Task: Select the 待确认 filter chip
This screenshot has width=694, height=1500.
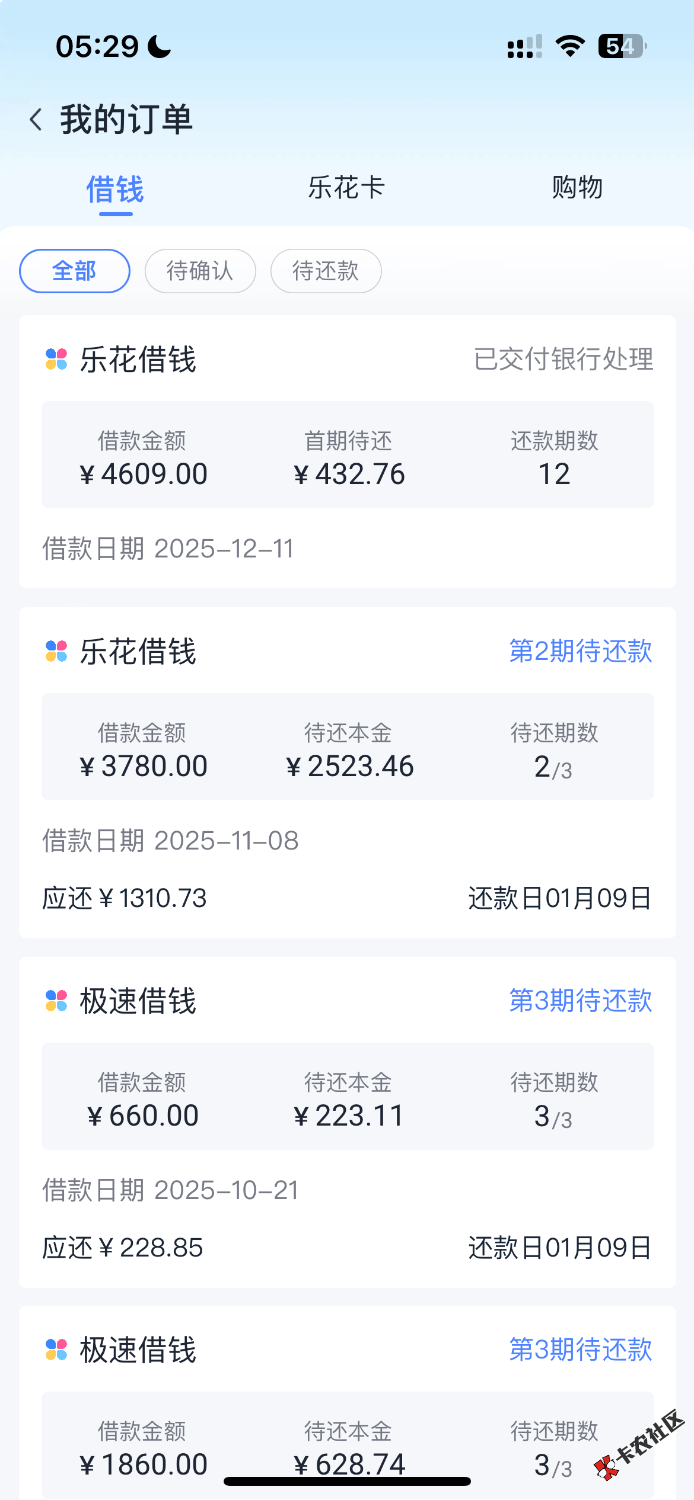Action: [200, 271]
